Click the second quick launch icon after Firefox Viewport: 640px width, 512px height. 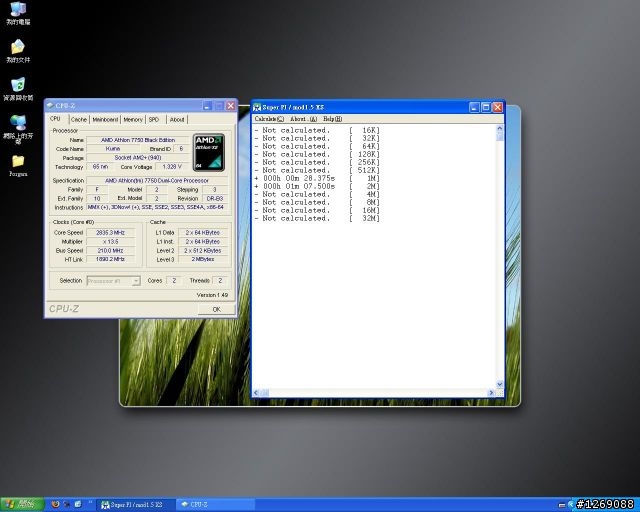[67, 505]
